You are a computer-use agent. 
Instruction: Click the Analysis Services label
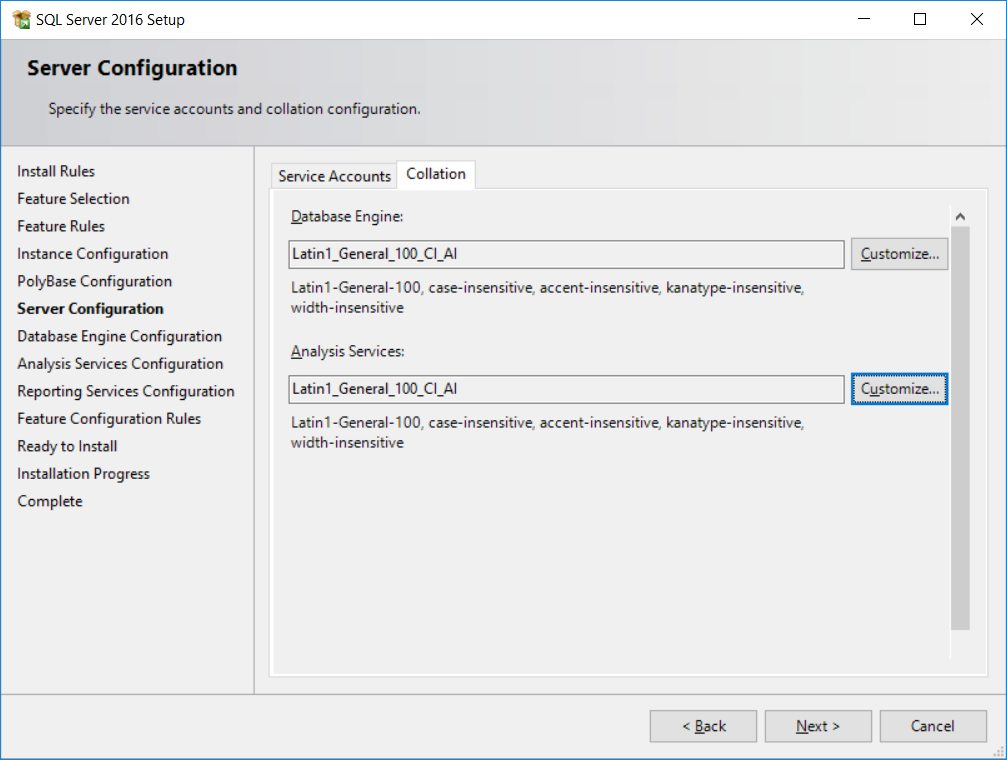pos(347,351)
